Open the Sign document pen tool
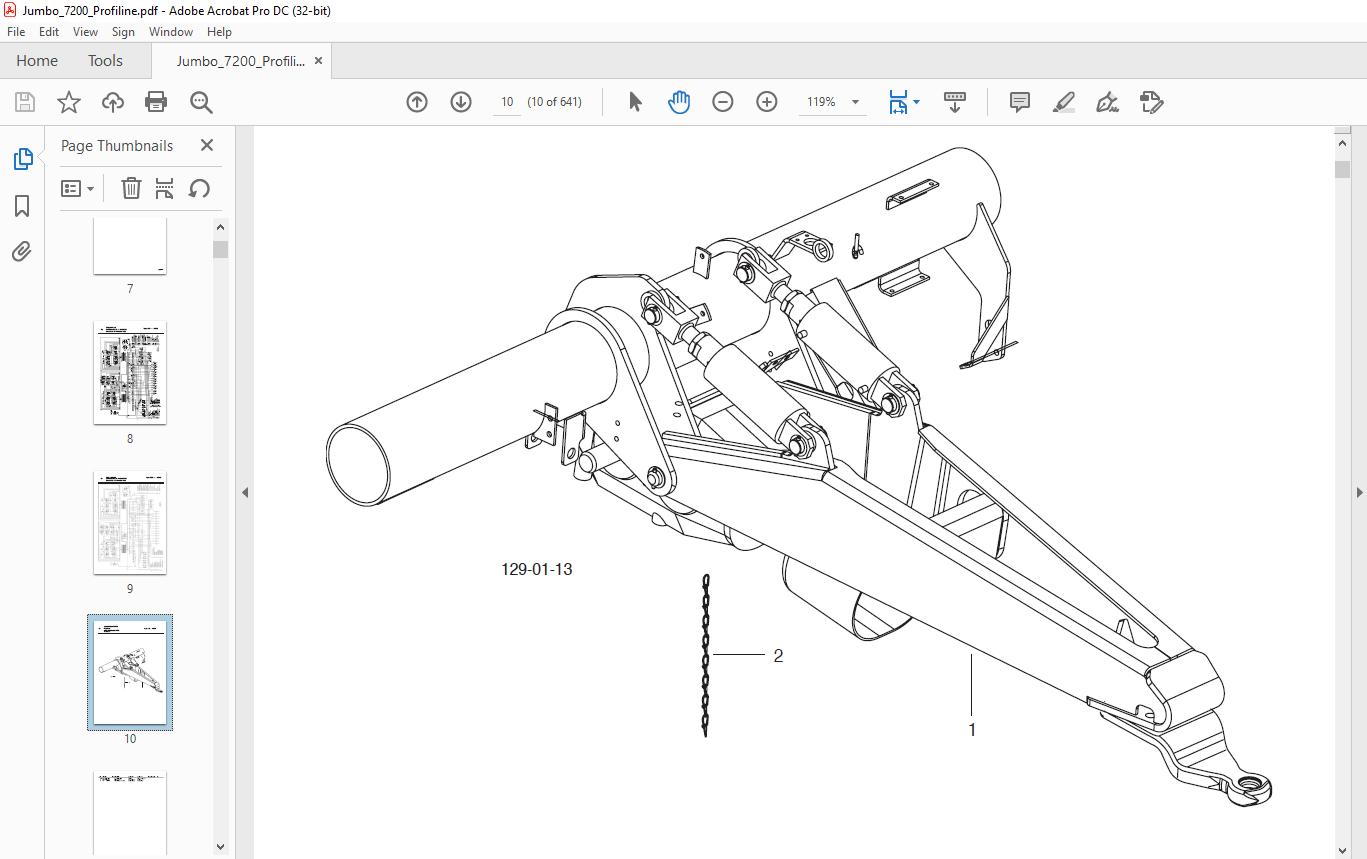Image resolution: width=1367 pixels, height=859 pixels. (1107, 102)
